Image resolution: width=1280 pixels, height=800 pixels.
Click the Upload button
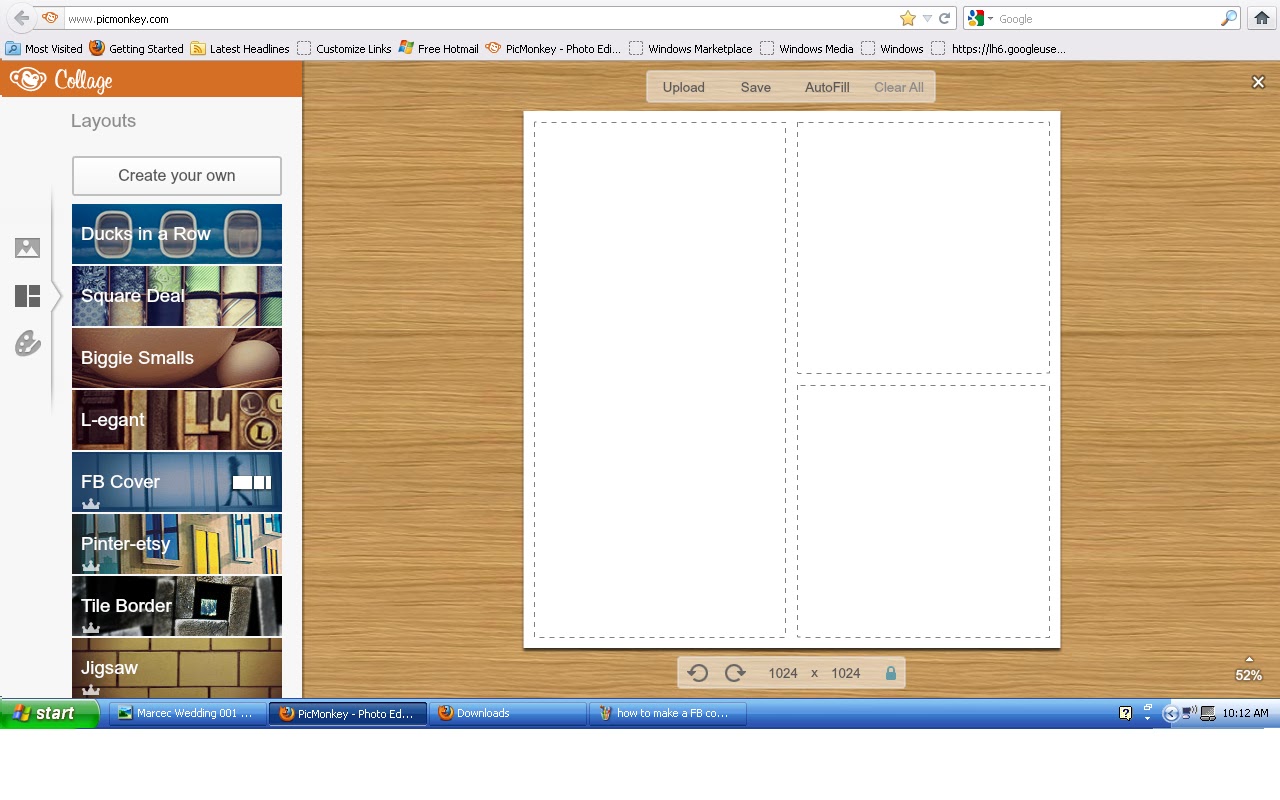tap(684, 87)
